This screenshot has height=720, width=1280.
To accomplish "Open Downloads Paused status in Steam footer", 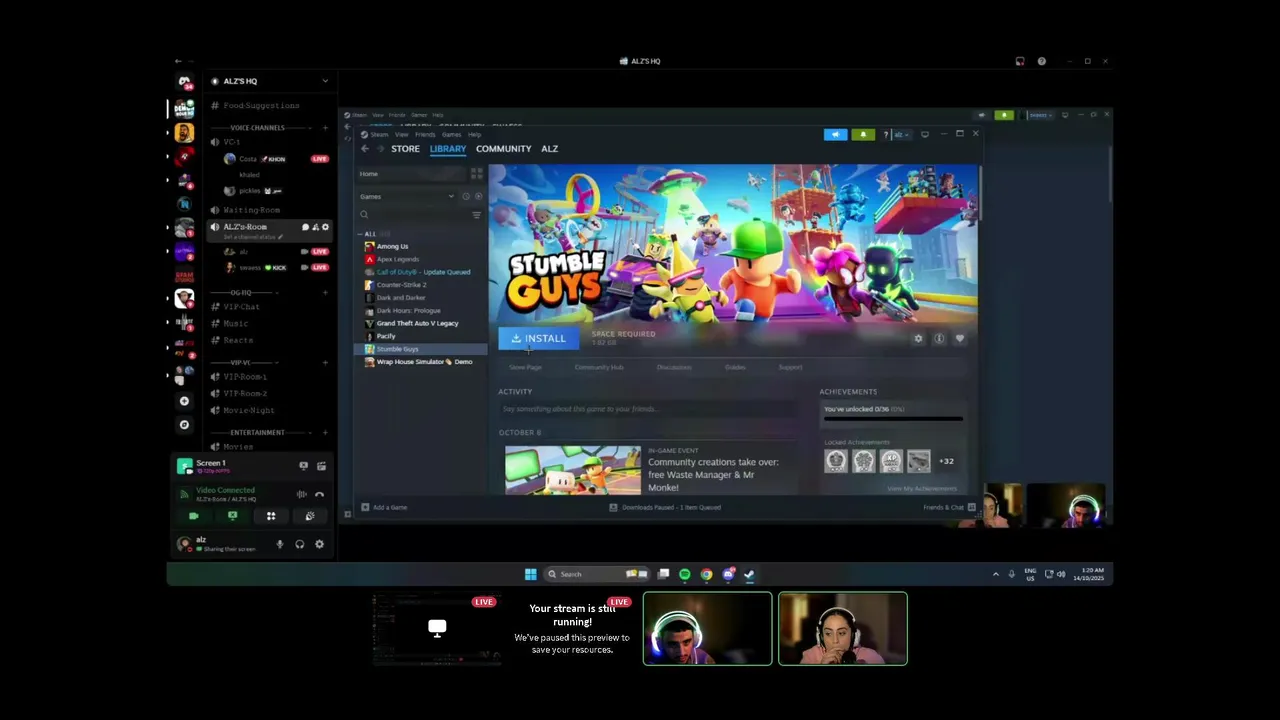I will (x=665, y=508).
